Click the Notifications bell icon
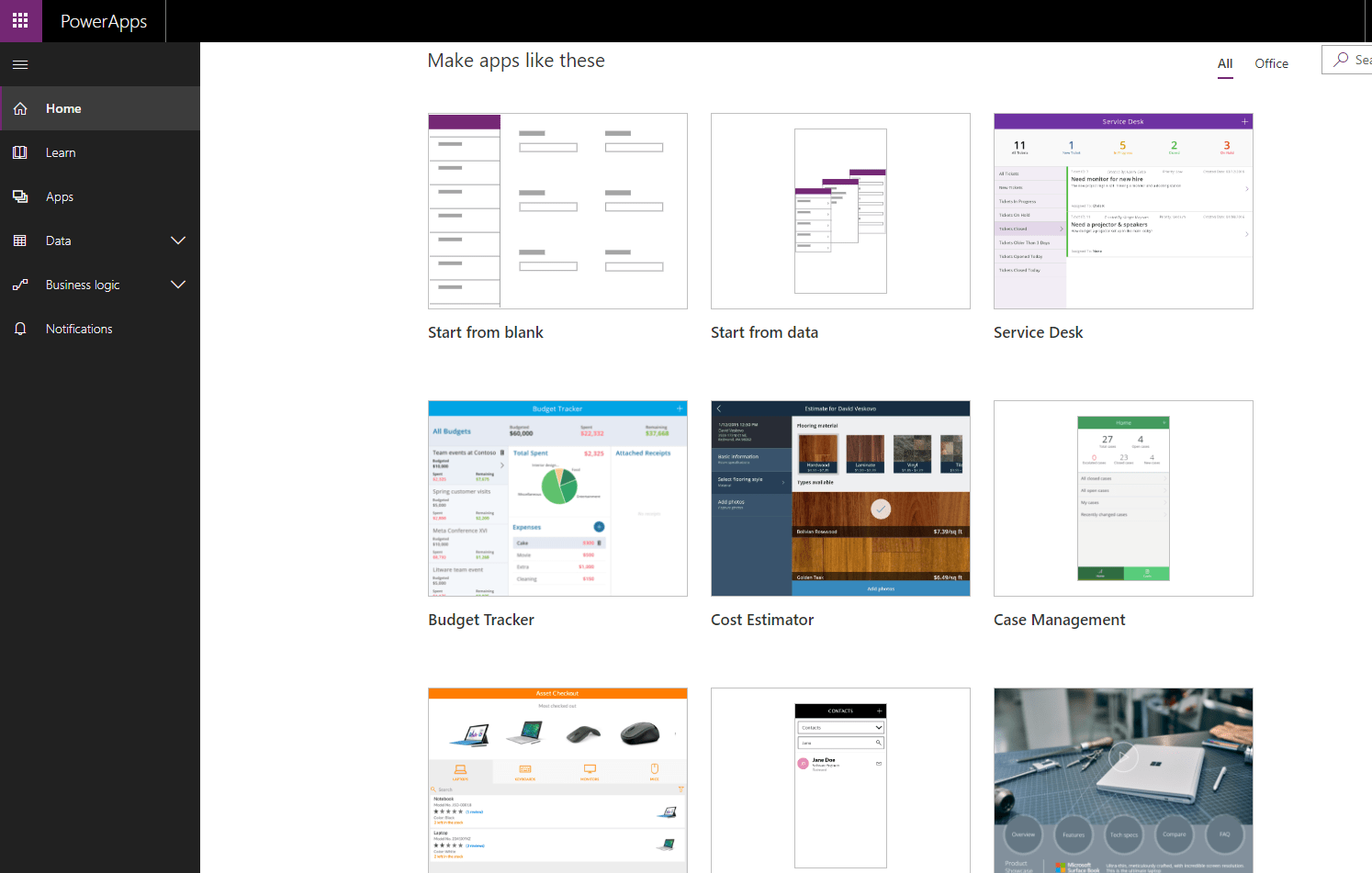The image size is (1372, 873). [20, 329]
